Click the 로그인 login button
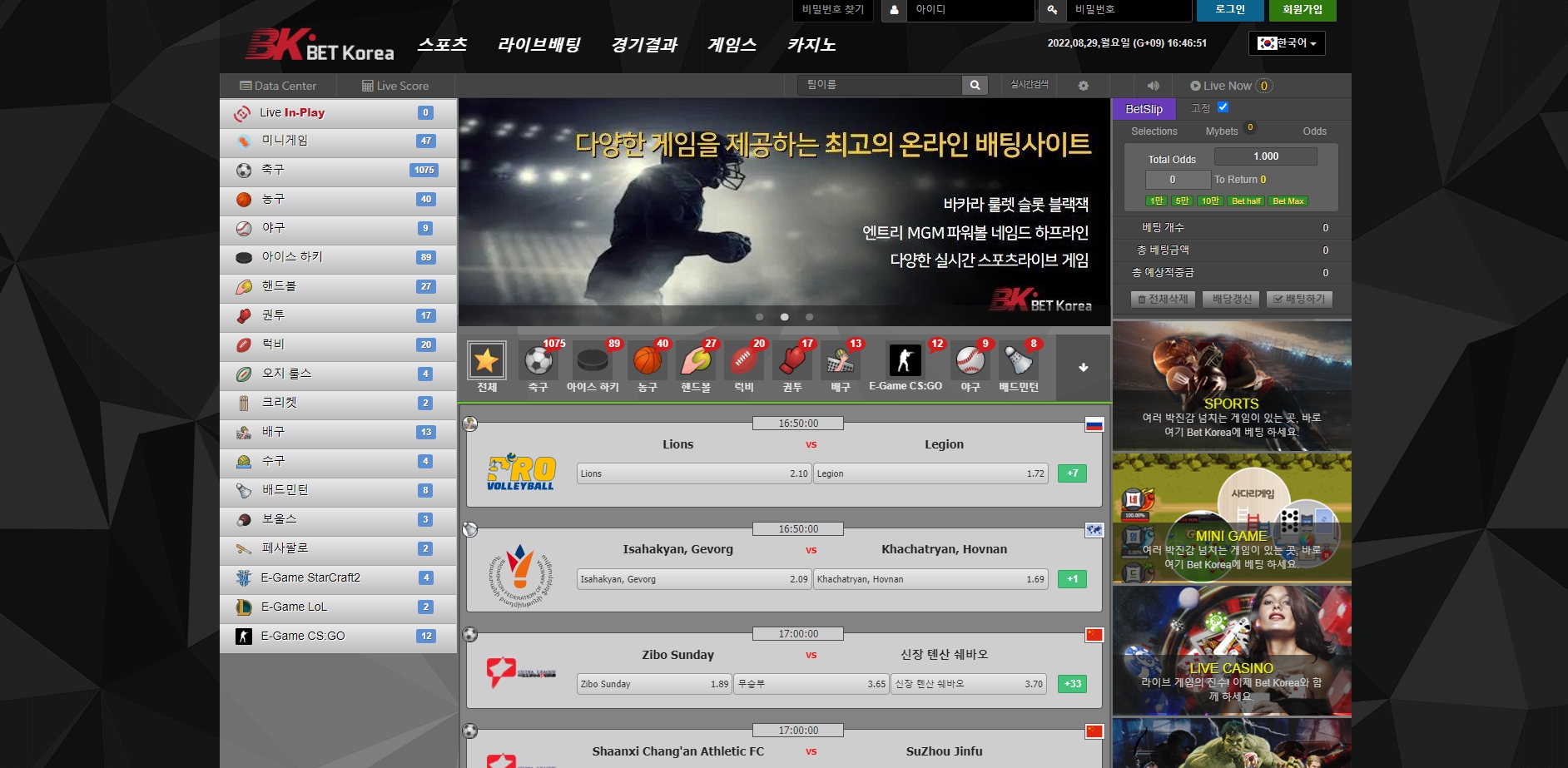The width and height of the screenshot is (1568, 768). (x=1230, y=10)
